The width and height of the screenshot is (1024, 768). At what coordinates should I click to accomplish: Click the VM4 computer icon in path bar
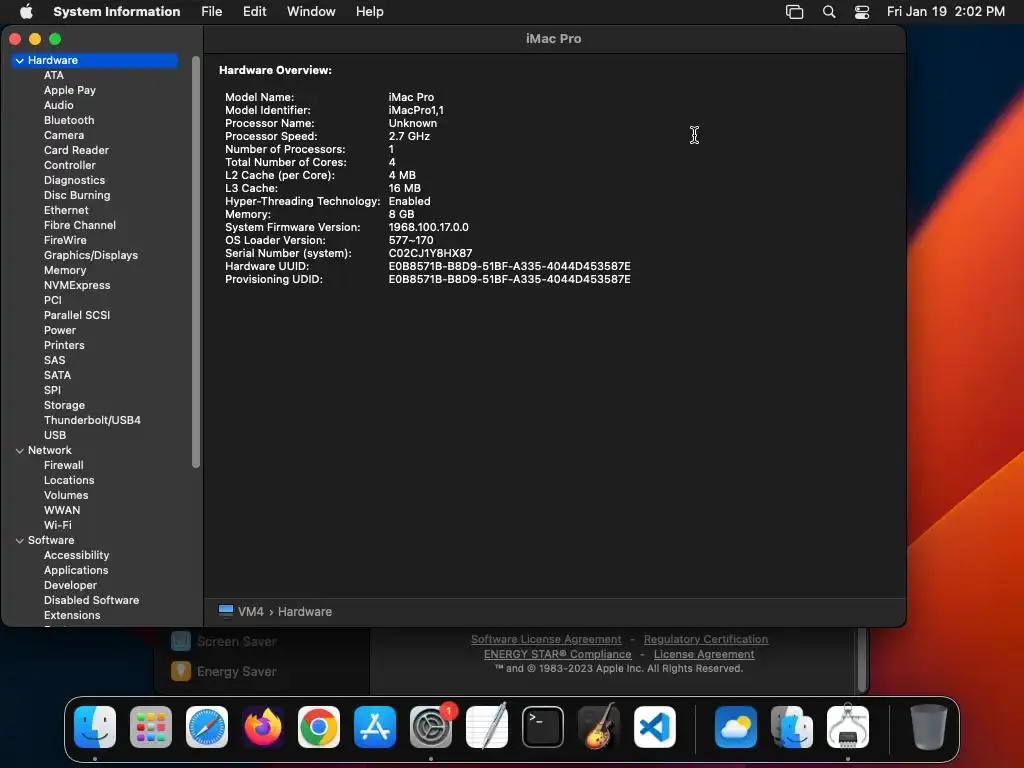tap(226, 611)
